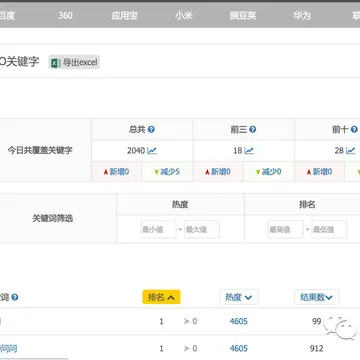The height and width of the screenshot is (360, 360).
Task: Click 减少5 under the 总共 column
Action: click(x=167, y=172)
